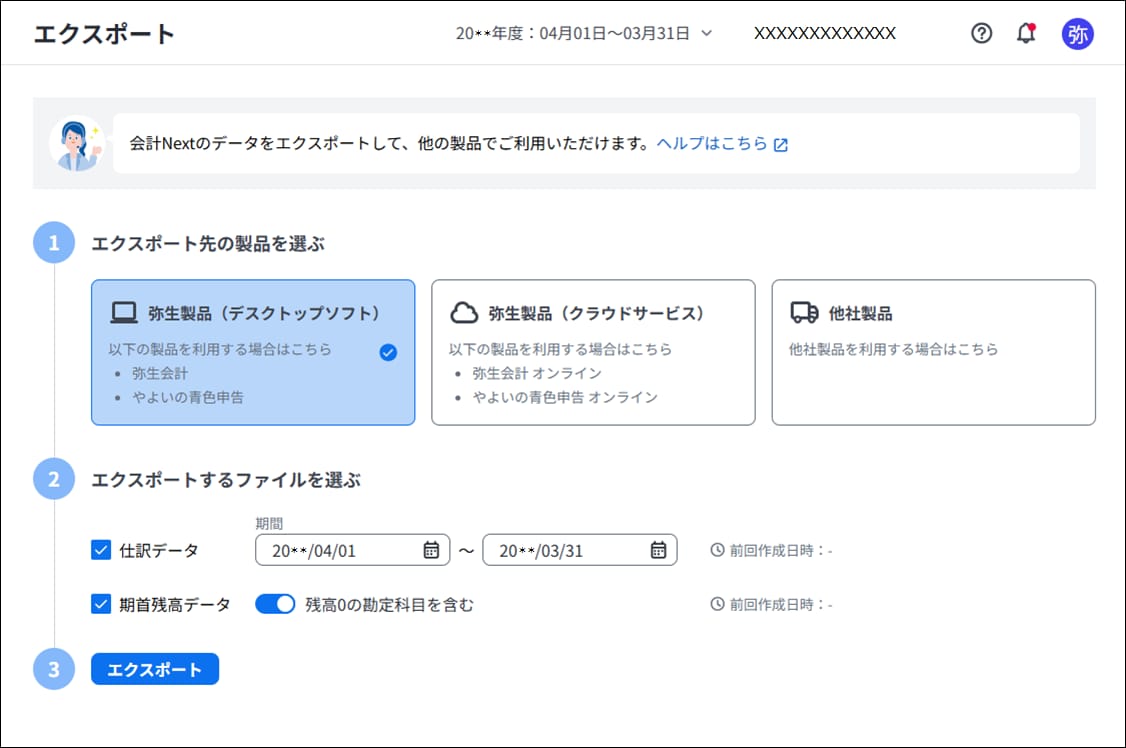This screenshot has width=1126, height=748.
Task: Click the laptop icon for desktop software
Action: pos(124,313)
